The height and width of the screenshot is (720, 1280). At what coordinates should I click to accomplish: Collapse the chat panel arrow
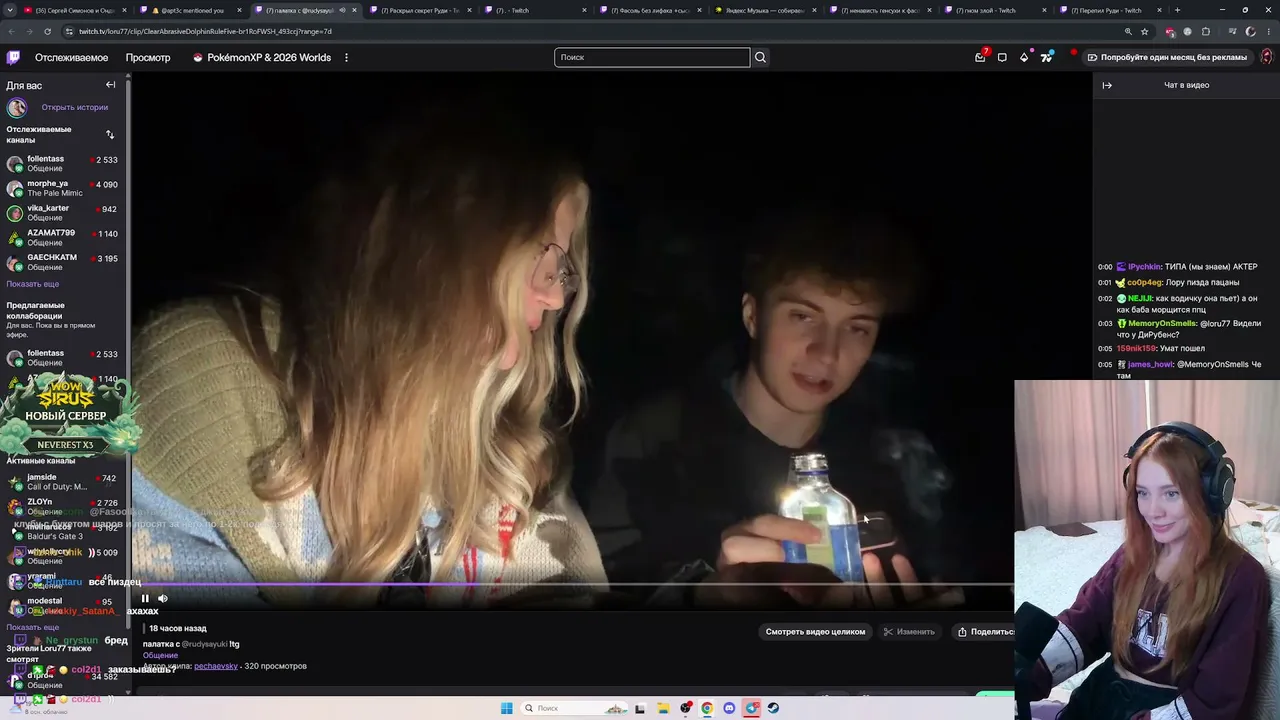pos(1107,85)
